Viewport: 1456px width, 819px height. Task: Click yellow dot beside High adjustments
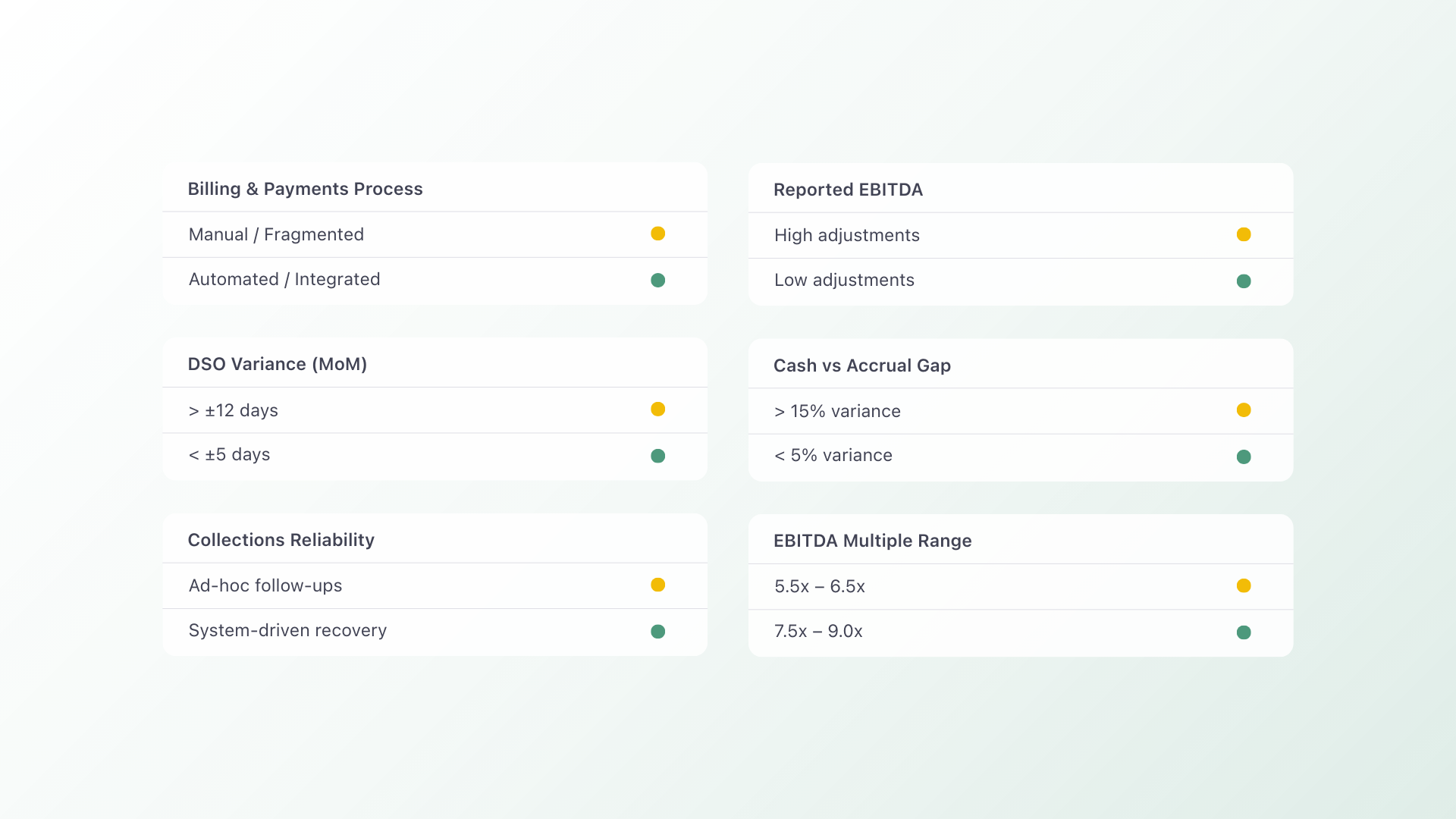[x=1244, y=234]
